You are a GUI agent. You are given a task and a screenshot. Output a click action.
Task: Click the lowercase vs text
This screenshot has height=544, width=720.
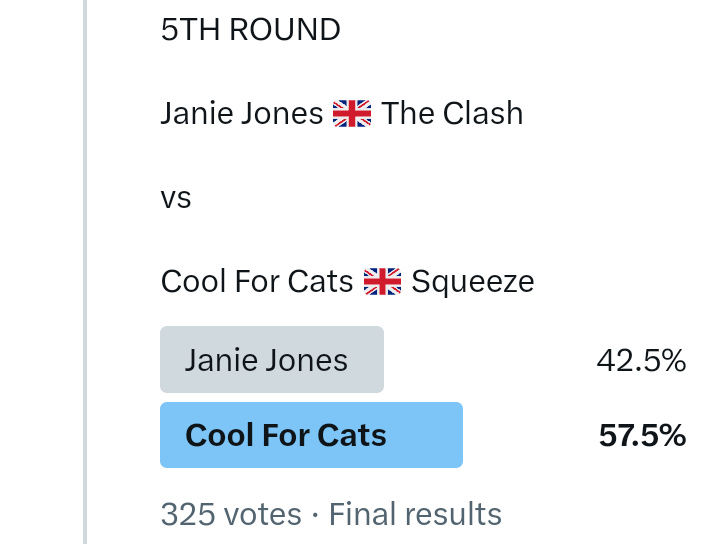[176, 198]
